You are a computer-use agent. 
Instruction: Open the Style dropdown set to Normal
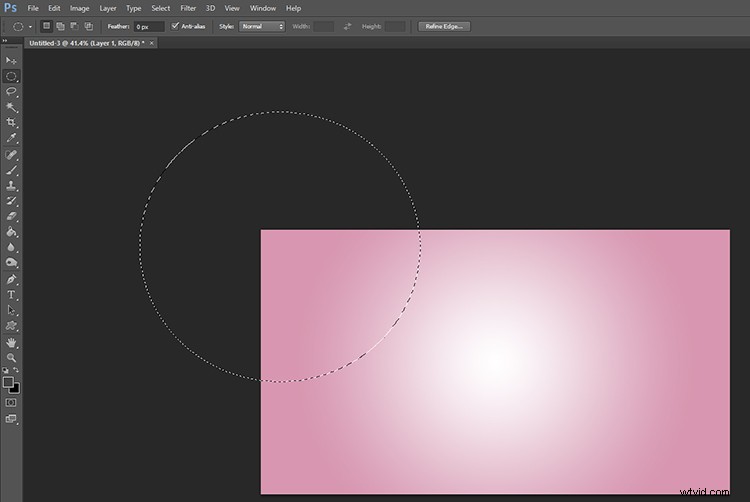pos(262,26)
